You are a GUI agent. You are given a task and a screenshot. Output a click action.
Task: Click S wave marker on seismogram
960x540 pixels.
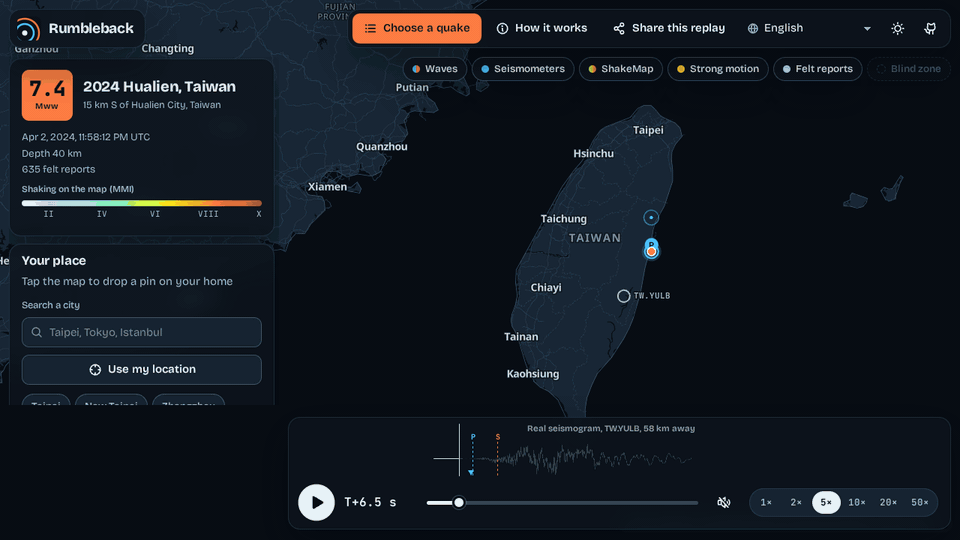[498, 437]
